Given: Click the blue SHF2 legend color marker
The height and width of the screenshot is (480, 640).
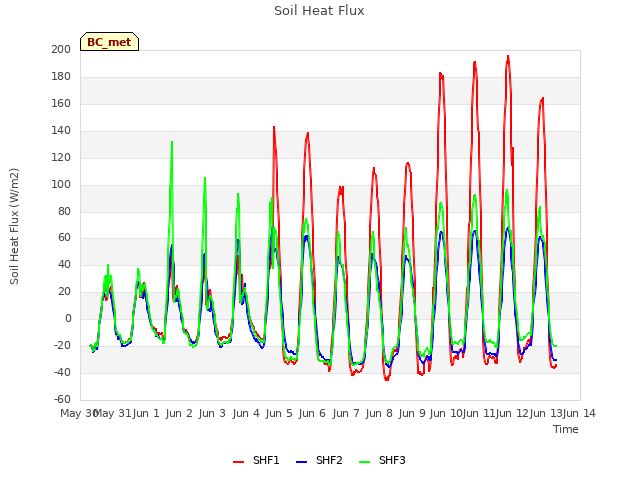Looking at the screenshot, I should pos(301,462).
